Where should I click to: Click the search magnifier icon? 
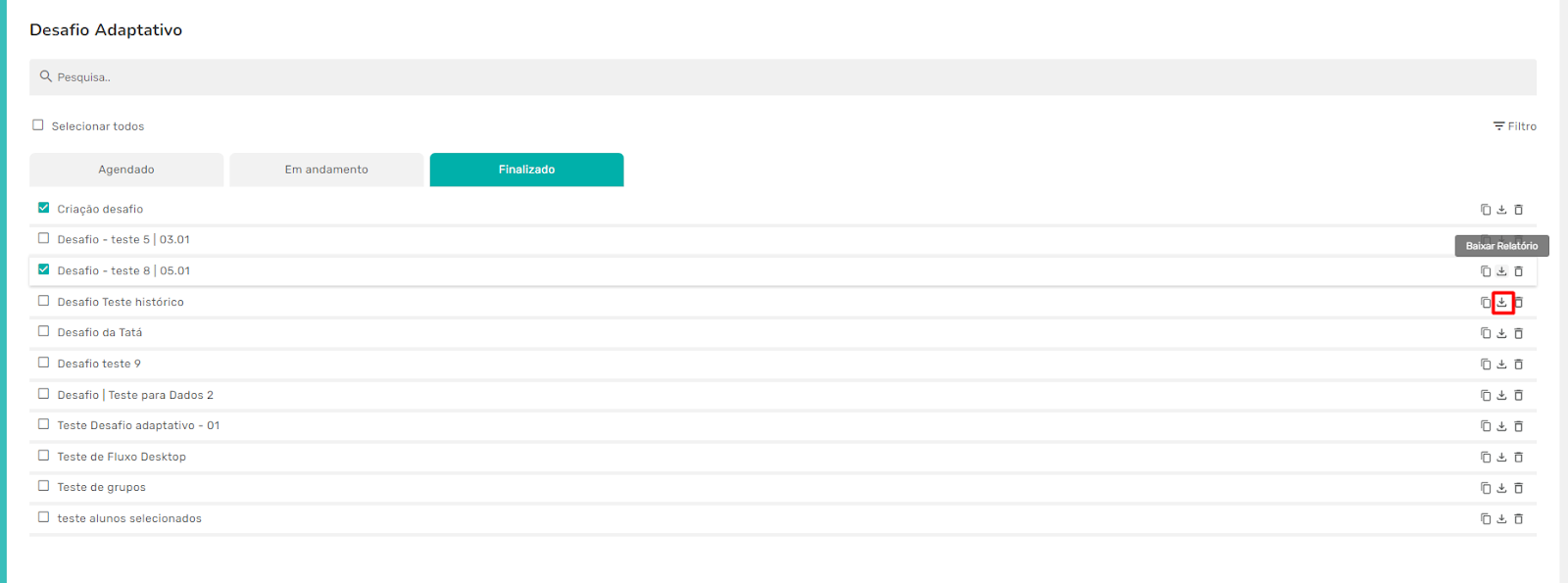(45, 76)
